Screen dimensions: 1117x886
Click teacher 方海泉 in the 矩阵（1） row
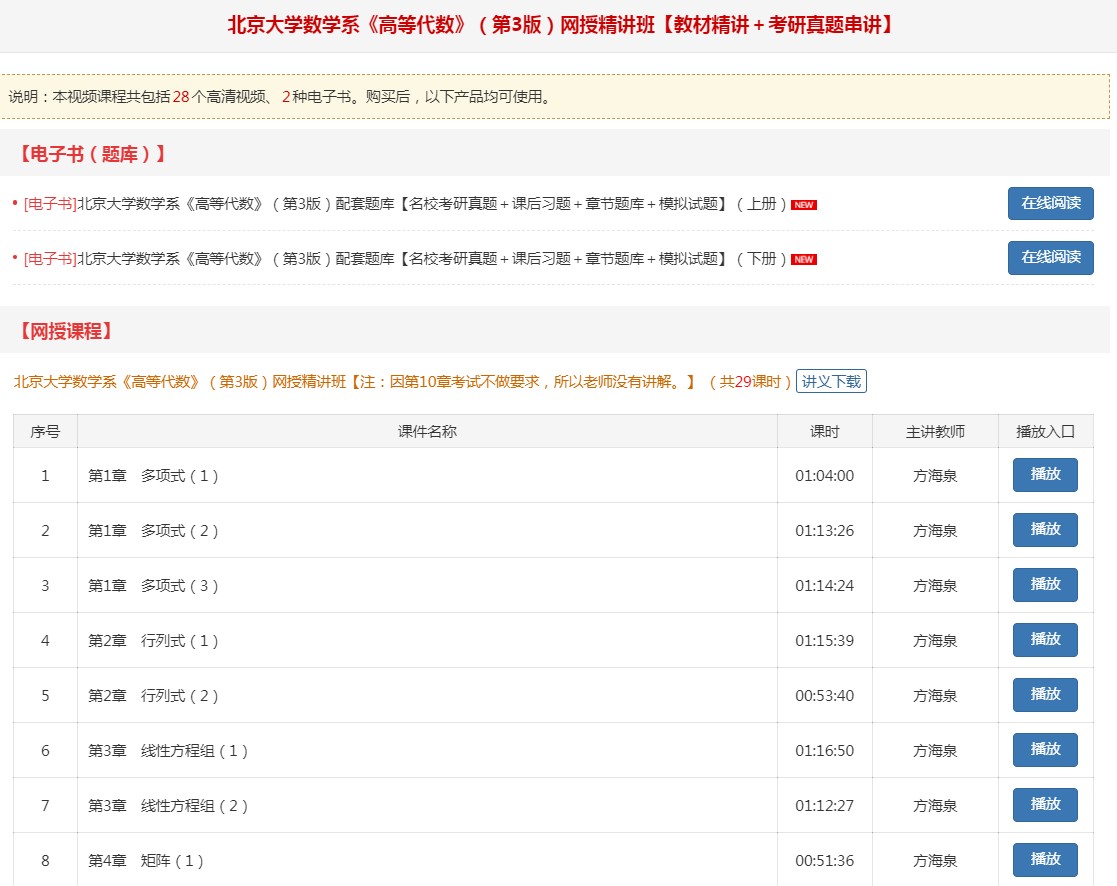tap(935, 860)
